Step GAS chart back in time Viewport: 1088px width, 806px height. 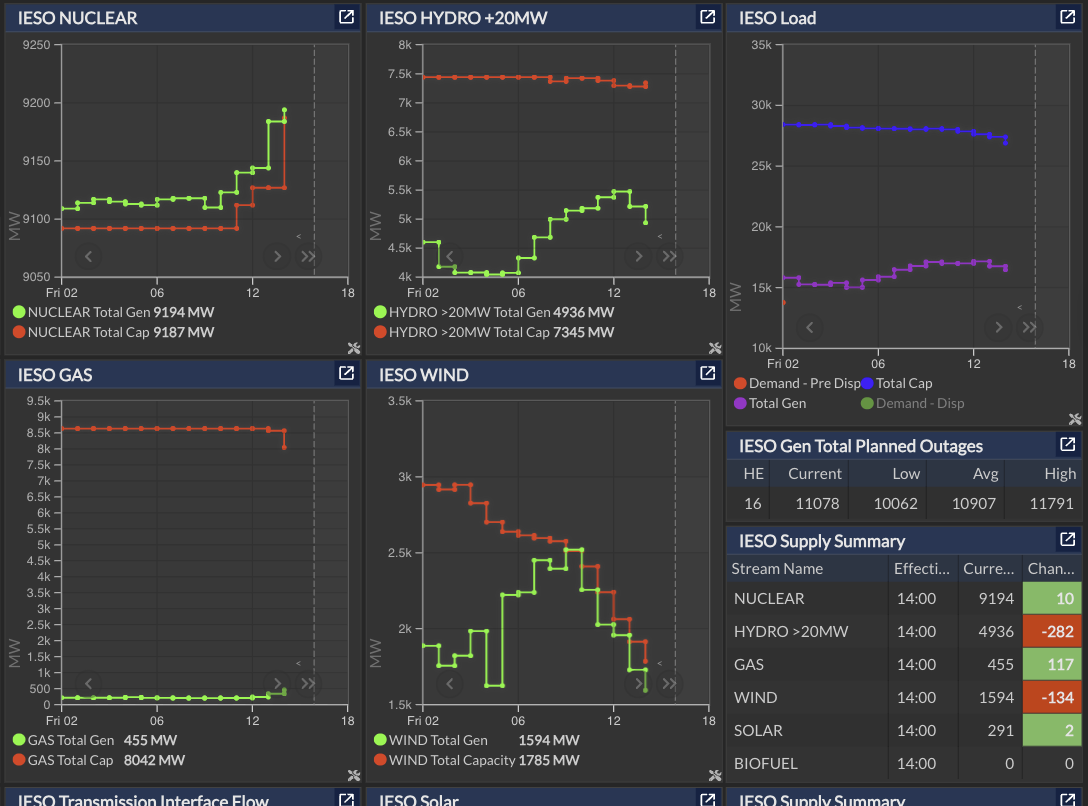[x=88, y=684]
